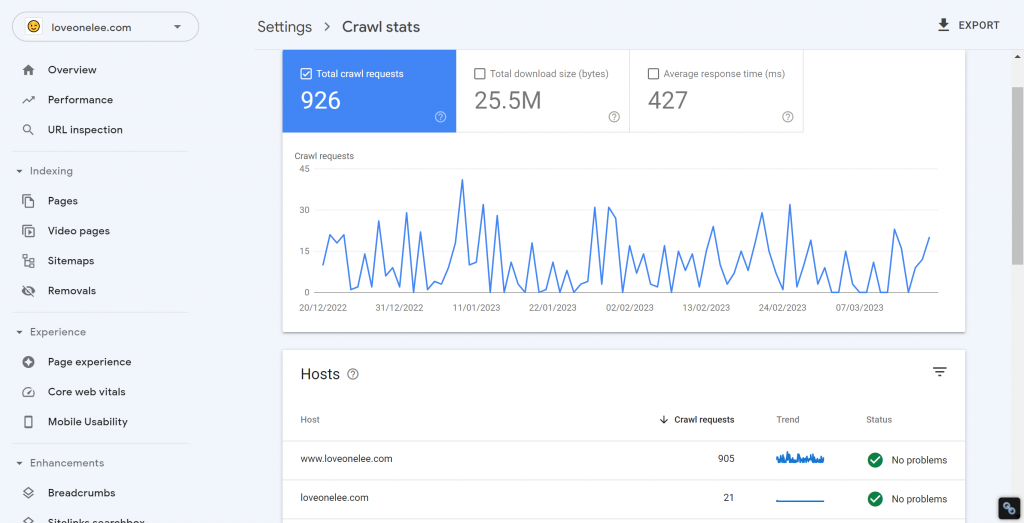Click the Removals crossed-eye icon
Screen dimensions: 1024x523
point(28,291)
